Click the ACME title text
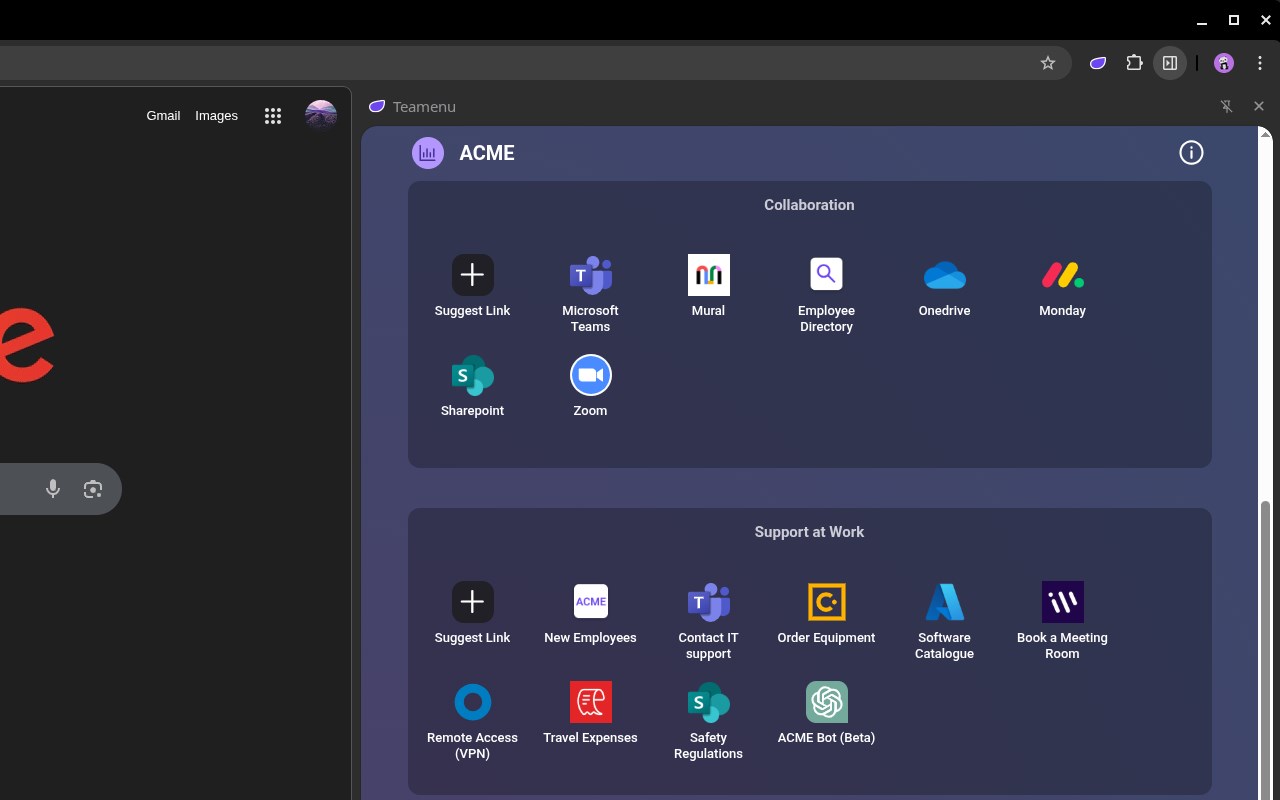Screen dimensions: 1280x800 (x=487, y=153)
